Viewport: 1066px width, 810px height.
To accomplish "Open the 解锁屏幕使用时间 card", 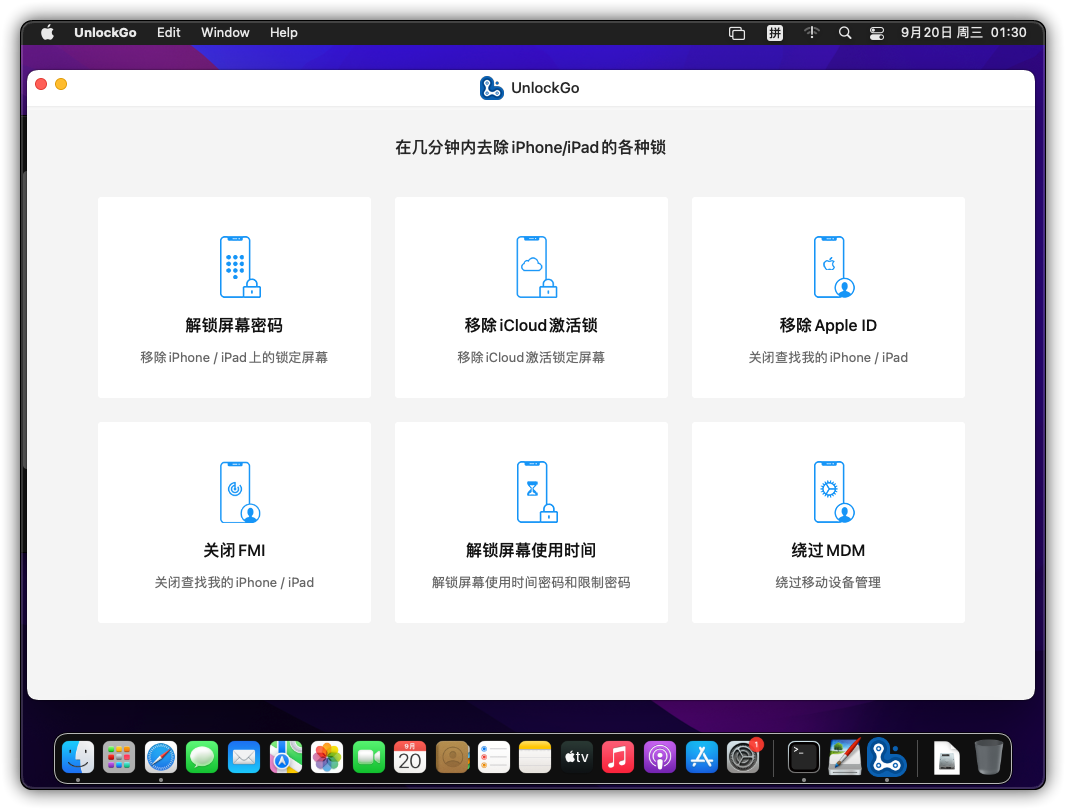I will (x=531, y=522).
